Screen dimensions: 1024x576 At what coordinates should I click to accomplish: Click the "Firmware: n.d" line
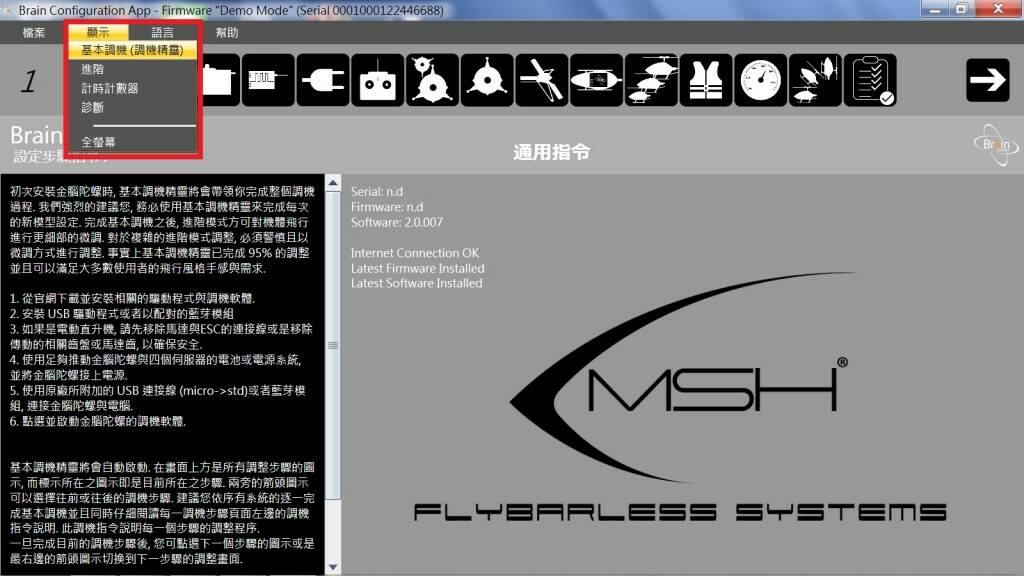click(x=387, y=207)
